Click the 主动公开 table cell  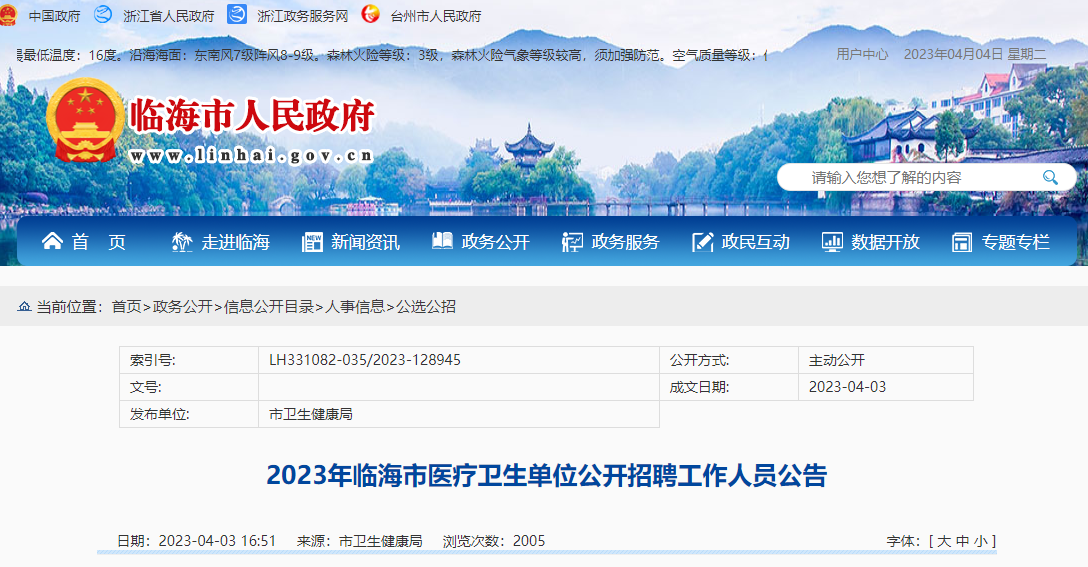(885, 360)
